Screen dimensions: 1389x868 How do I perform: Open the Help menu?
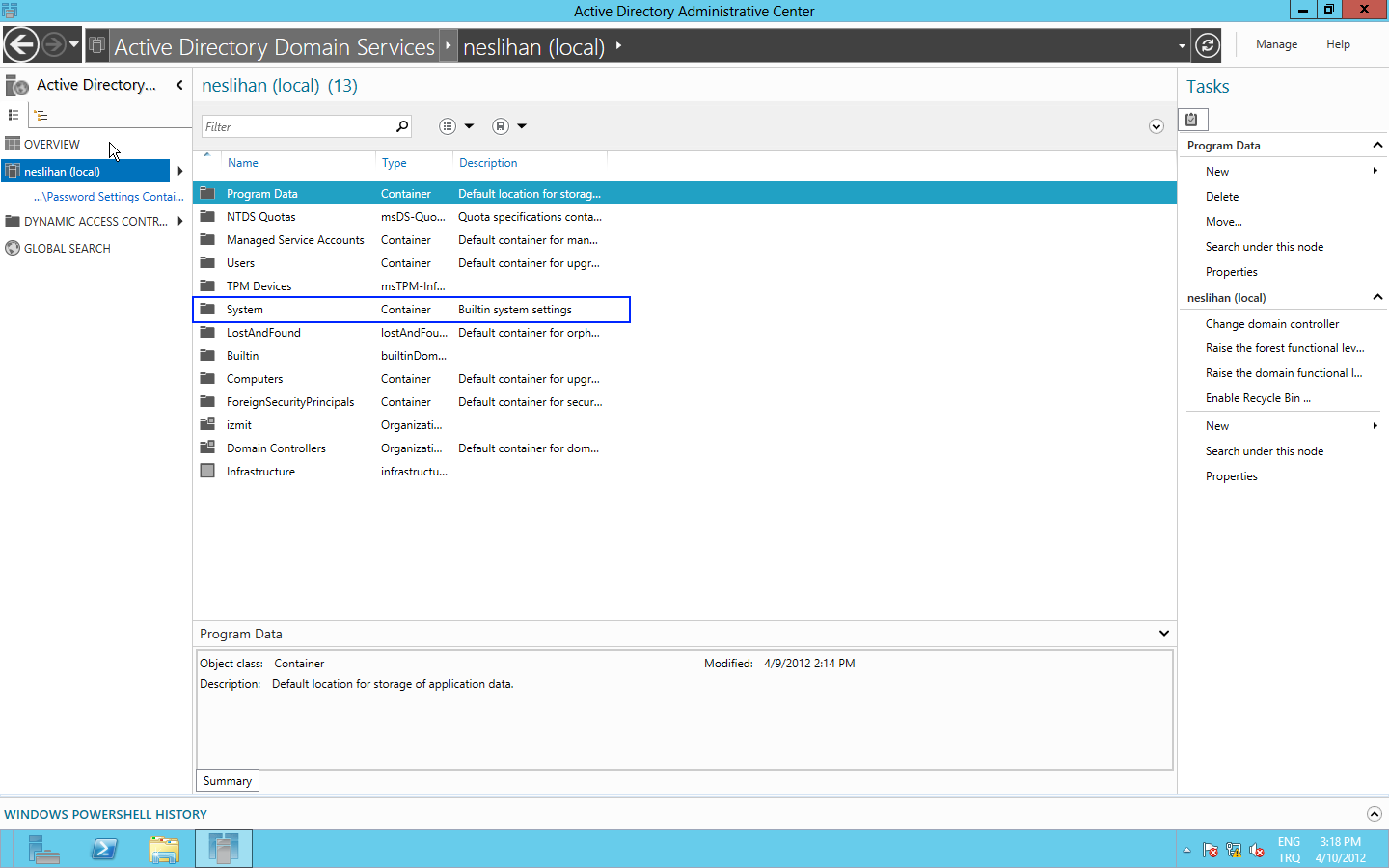[1338, 44]
